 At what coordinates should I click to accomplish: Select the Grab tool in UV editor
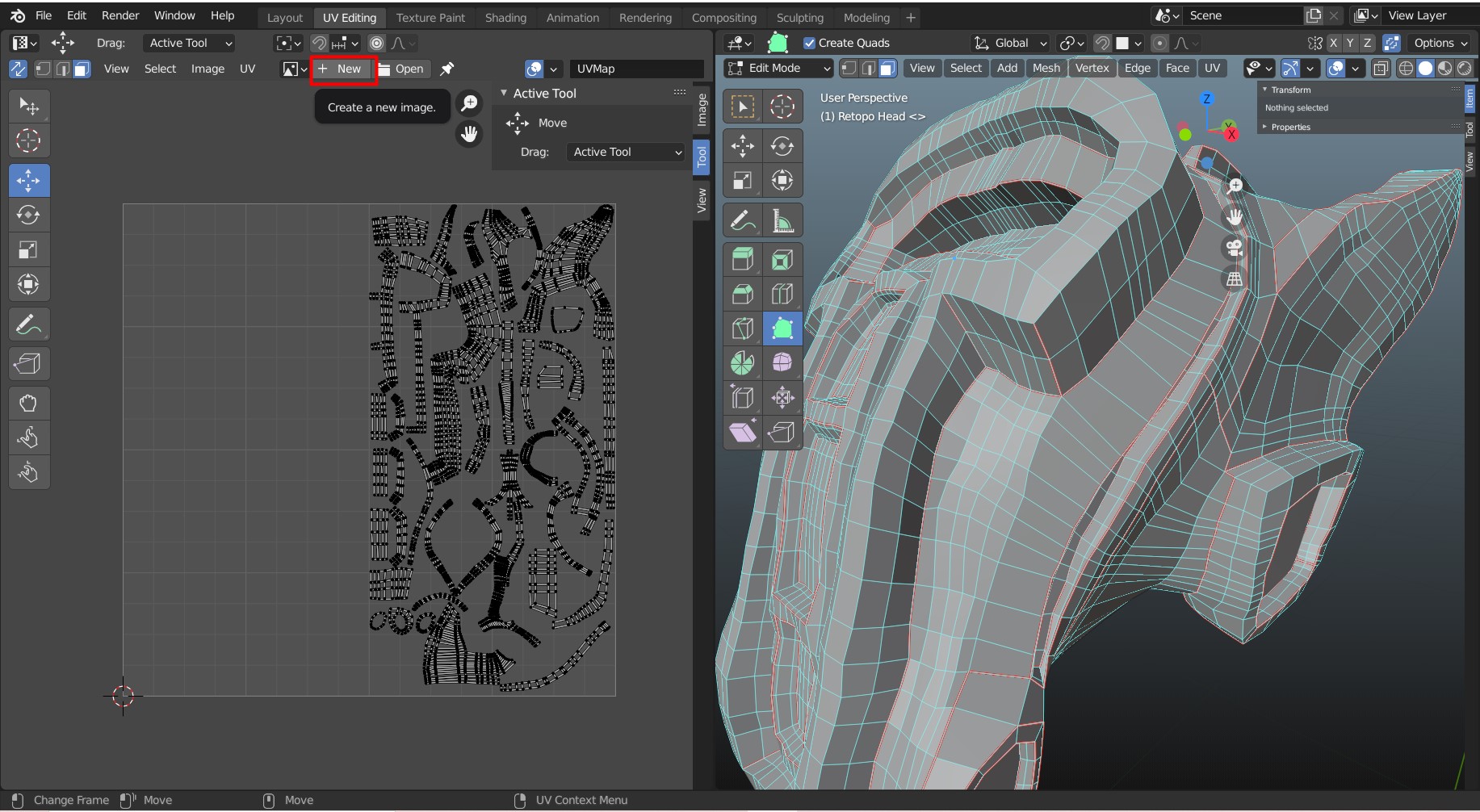pos(28,404)
